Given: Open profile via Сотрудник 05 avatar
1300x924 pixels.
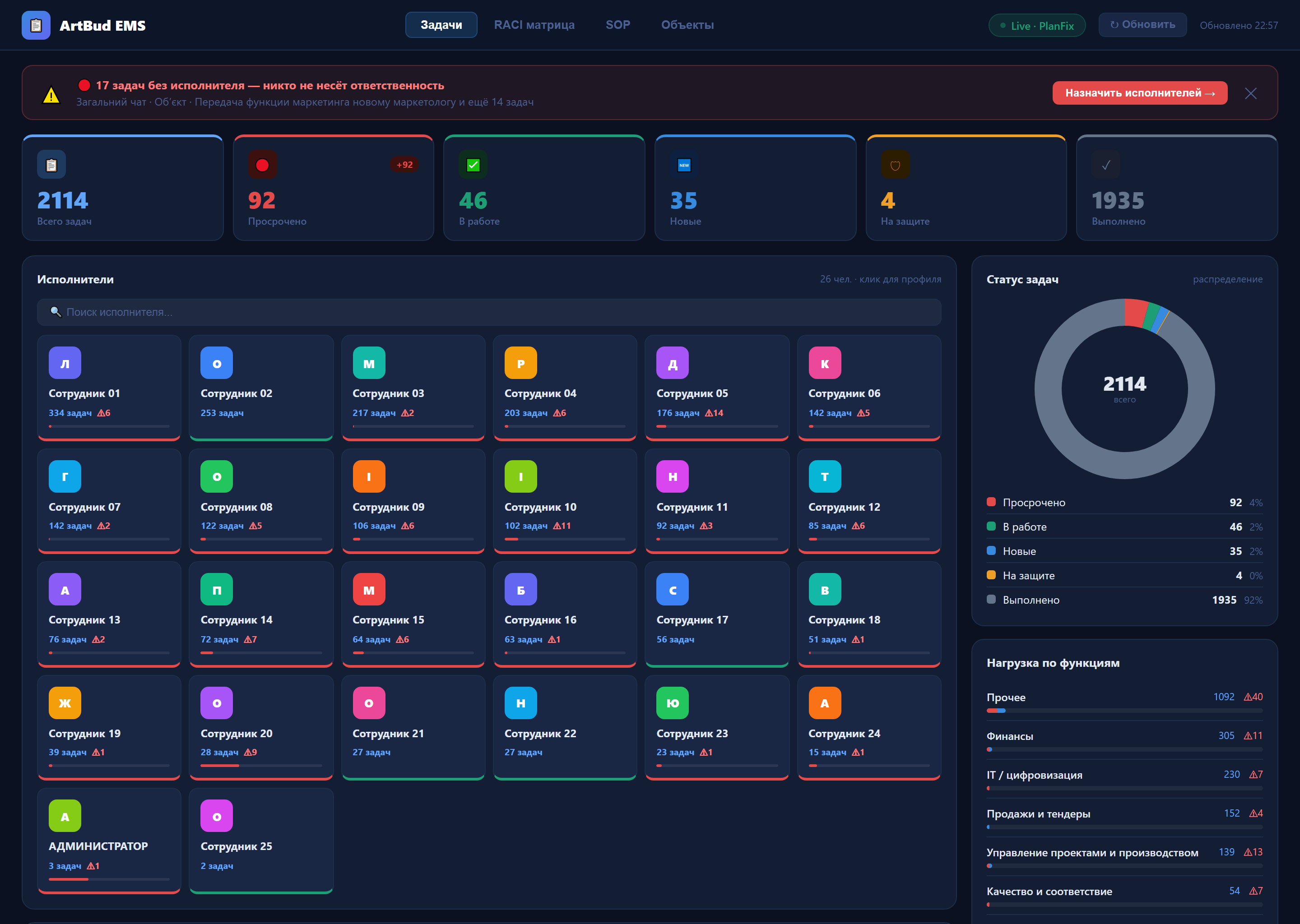Looking at the screenshot, I should pos(672,363).
